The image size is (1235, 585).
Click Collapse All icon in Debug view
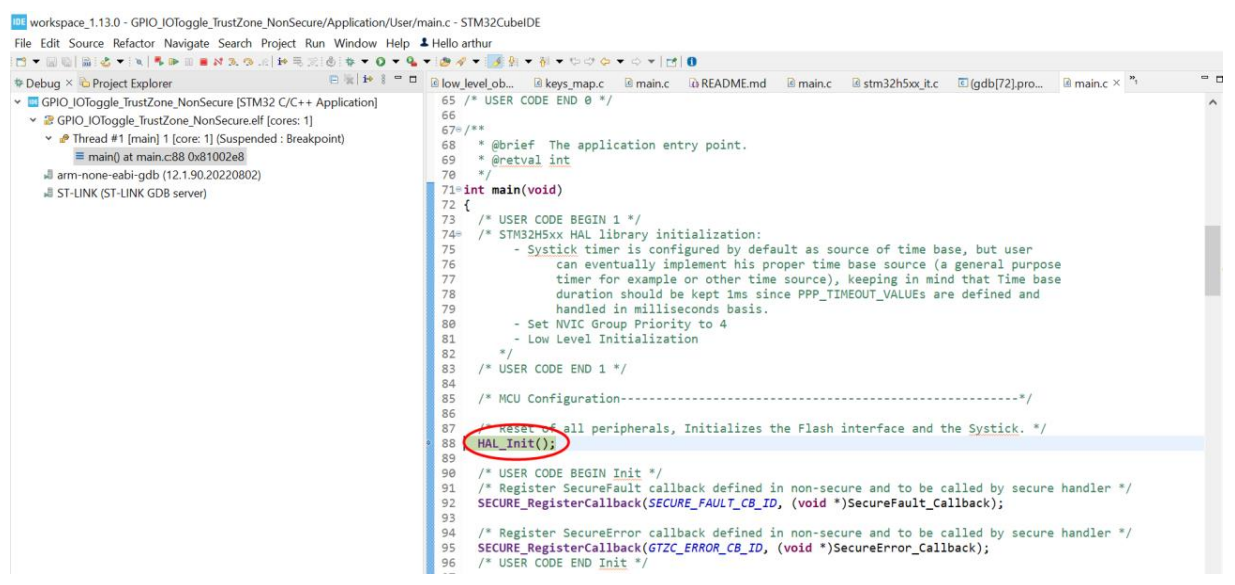pos(334,80)
